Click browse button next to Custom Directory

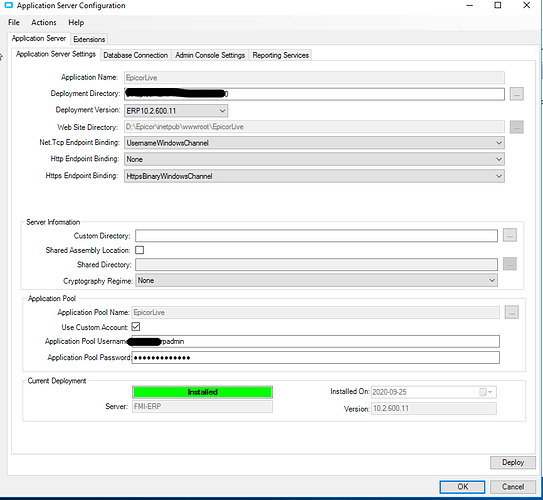(x=509, y=235)
